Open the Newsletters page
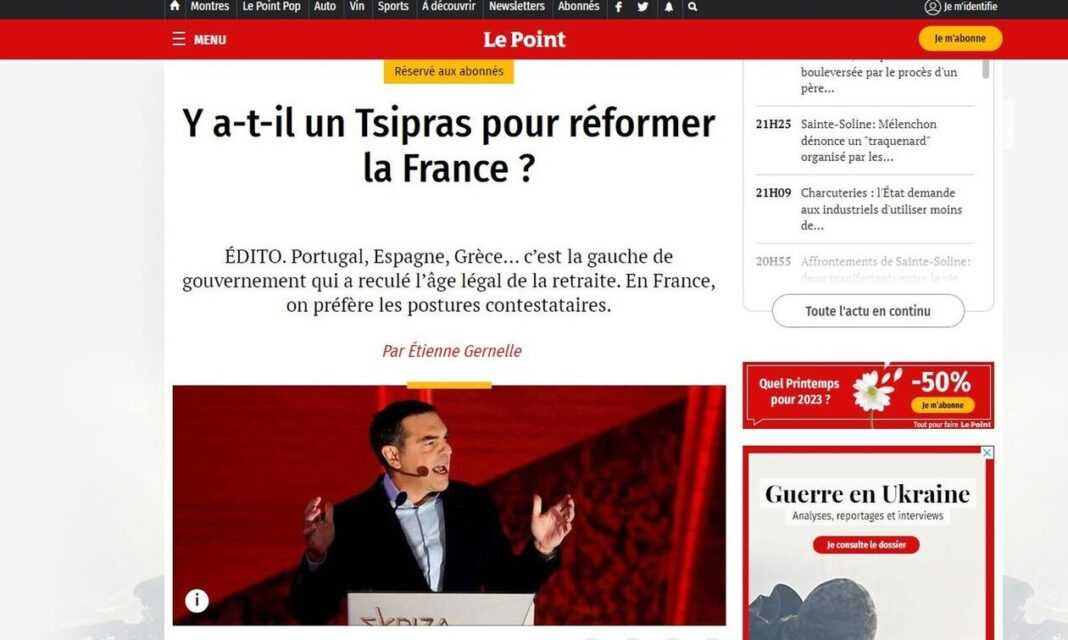The height and width of the screenshot is (640, 1068). [516, 7]
